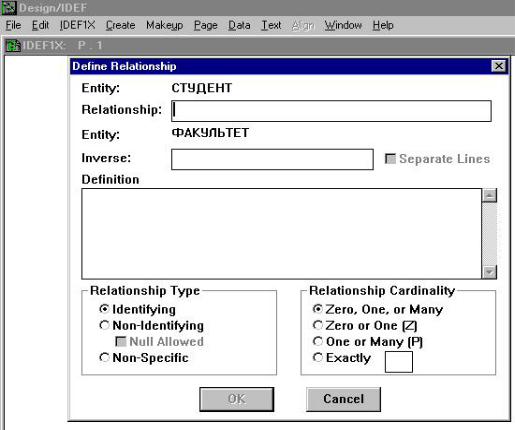Click the СТУДЕНТ entity name
515x430 pixels.
tap(202, 88)
